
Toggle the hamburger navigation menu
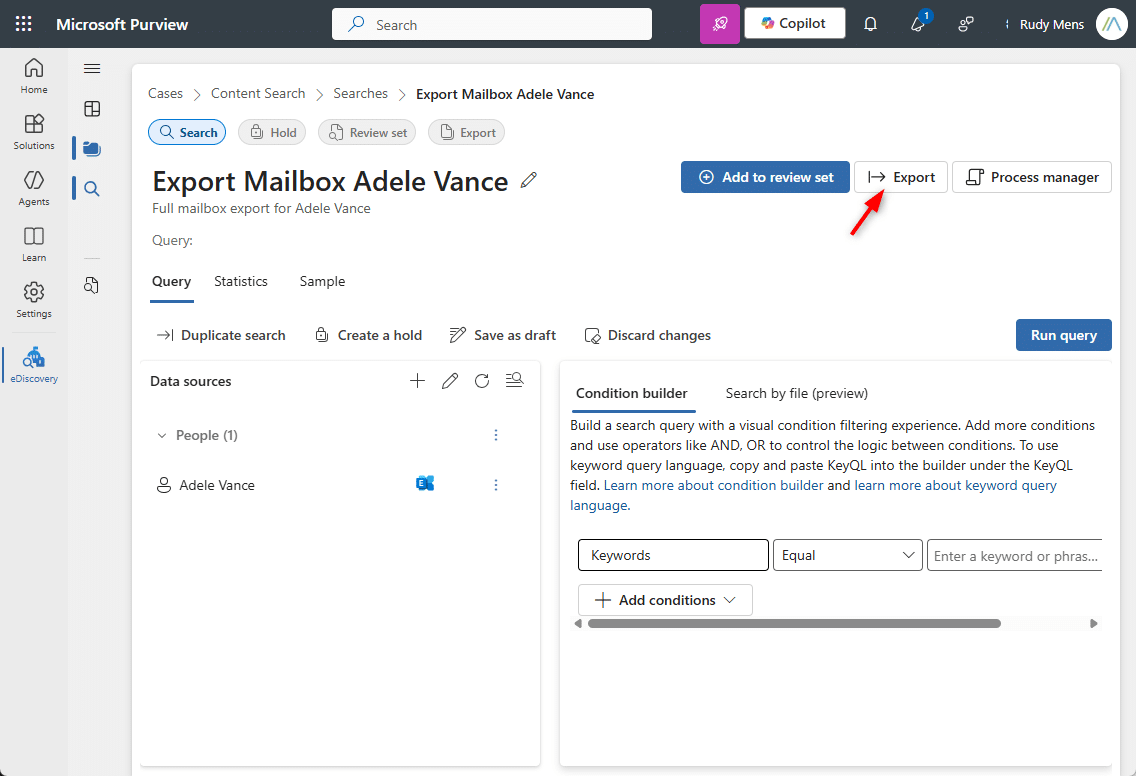pyautogui.click(x=92, y=69)
